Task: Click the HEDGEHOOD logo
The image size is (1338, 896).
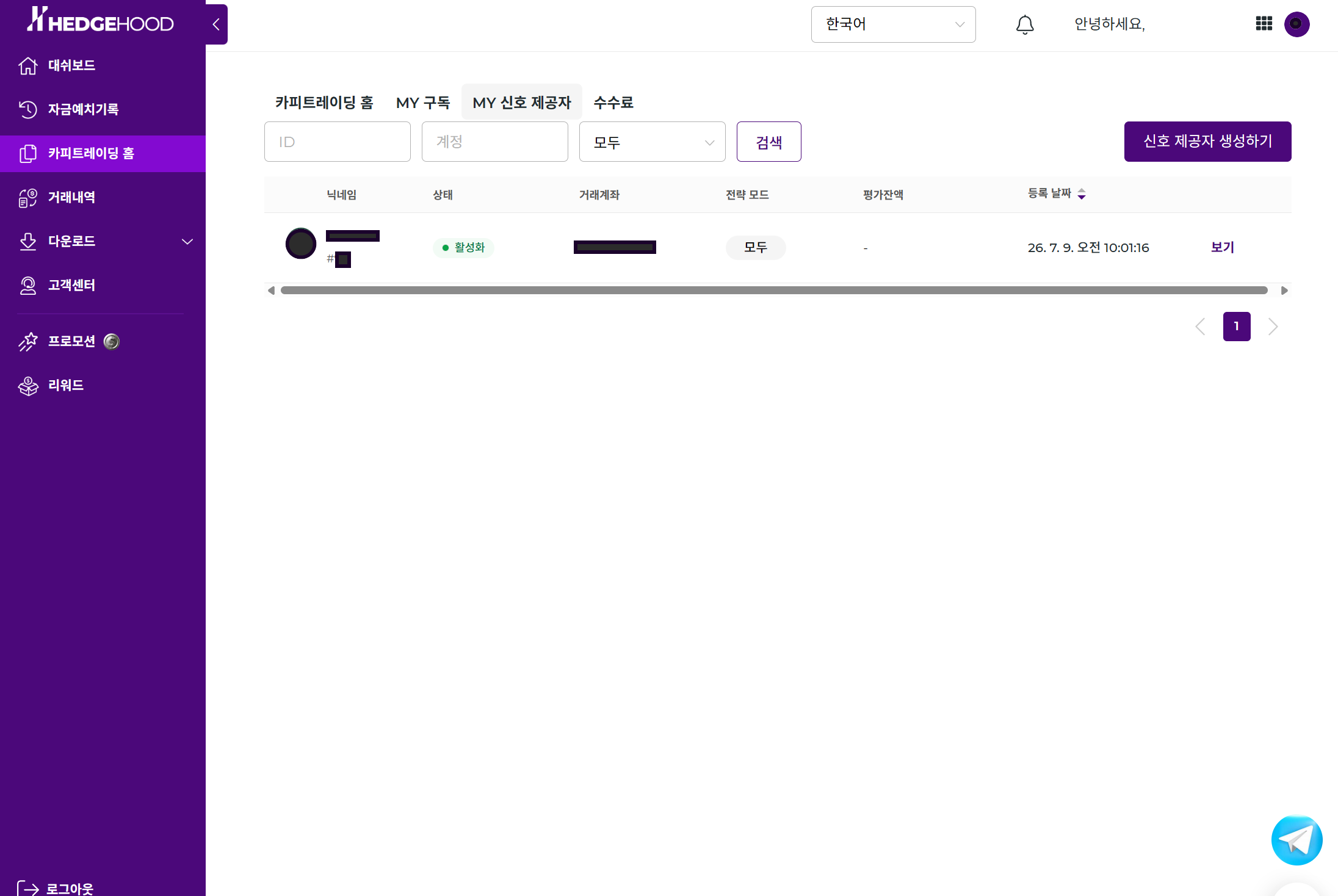Action: click(x=101, y=20)
